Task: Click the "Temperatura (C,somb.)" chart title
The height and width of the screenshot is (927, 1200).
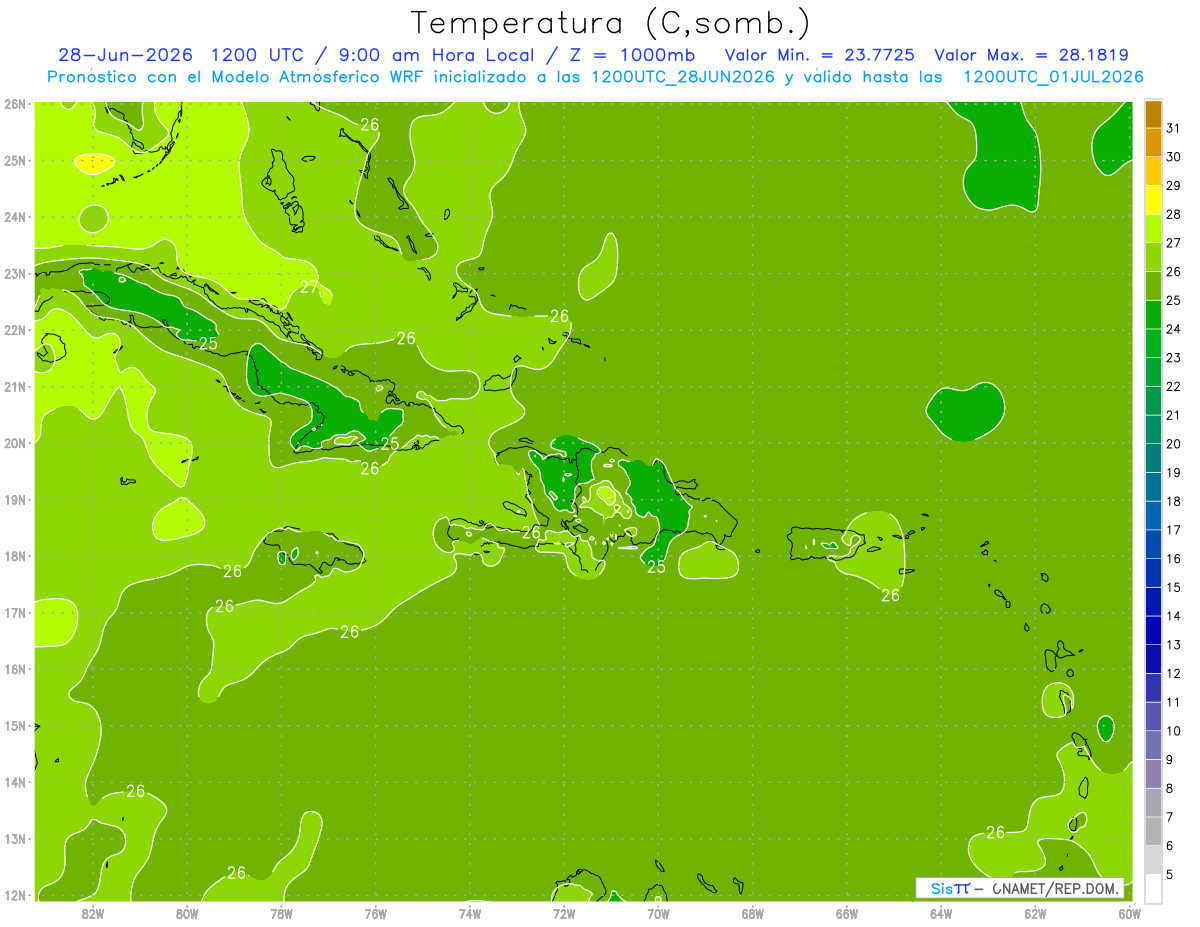Action: 610,24
